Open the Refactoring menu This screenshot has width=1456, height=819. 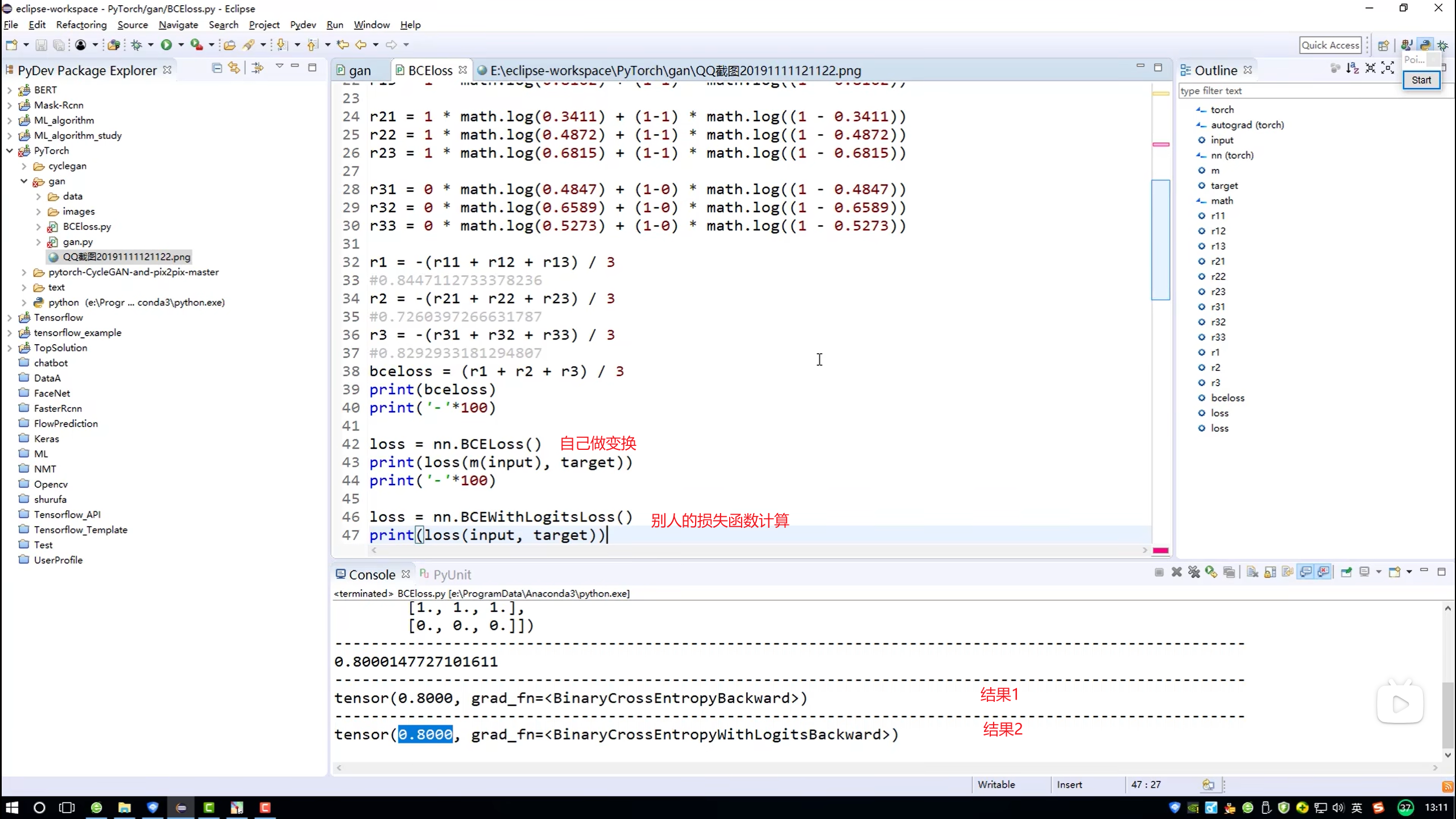pos(81,24)
